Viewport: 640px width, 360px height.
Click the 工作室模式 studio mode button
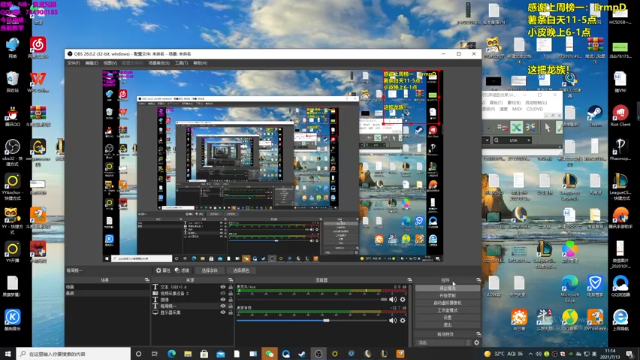pyautogui.click(x=447, y=310)
